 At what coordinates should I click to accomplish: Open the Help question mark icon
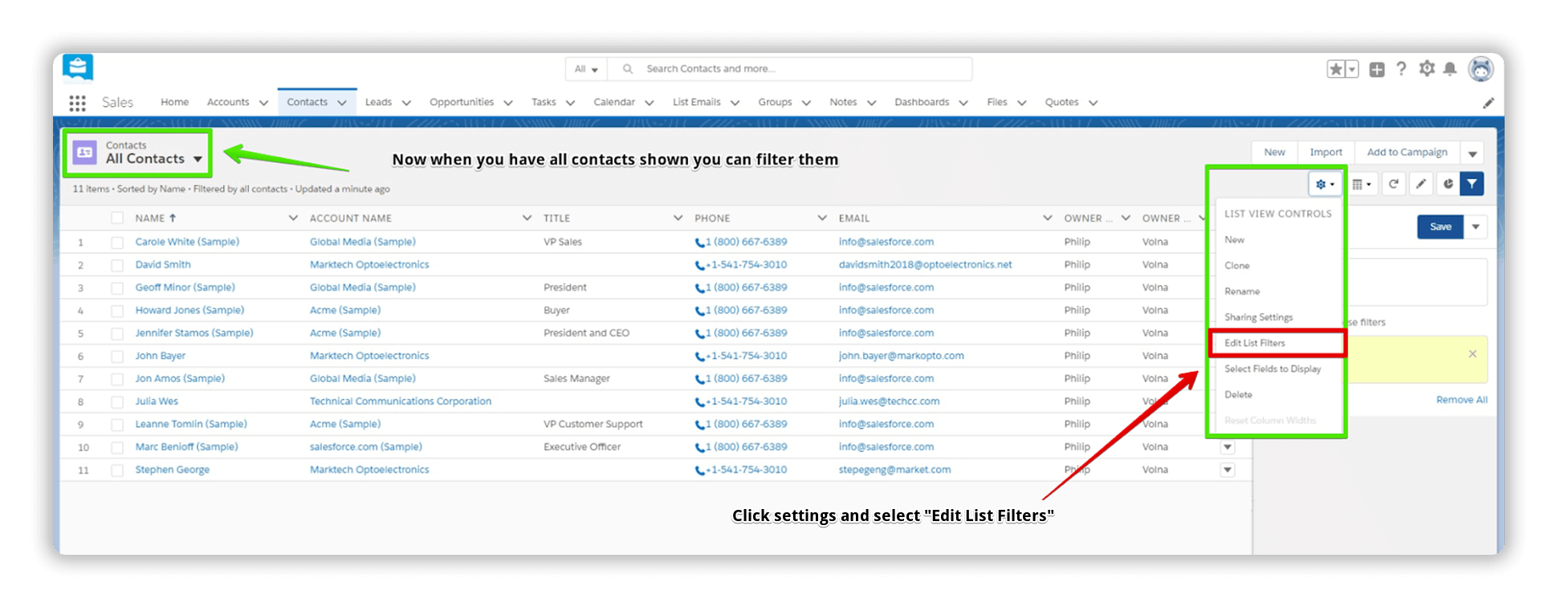[x=1401, y=69]
